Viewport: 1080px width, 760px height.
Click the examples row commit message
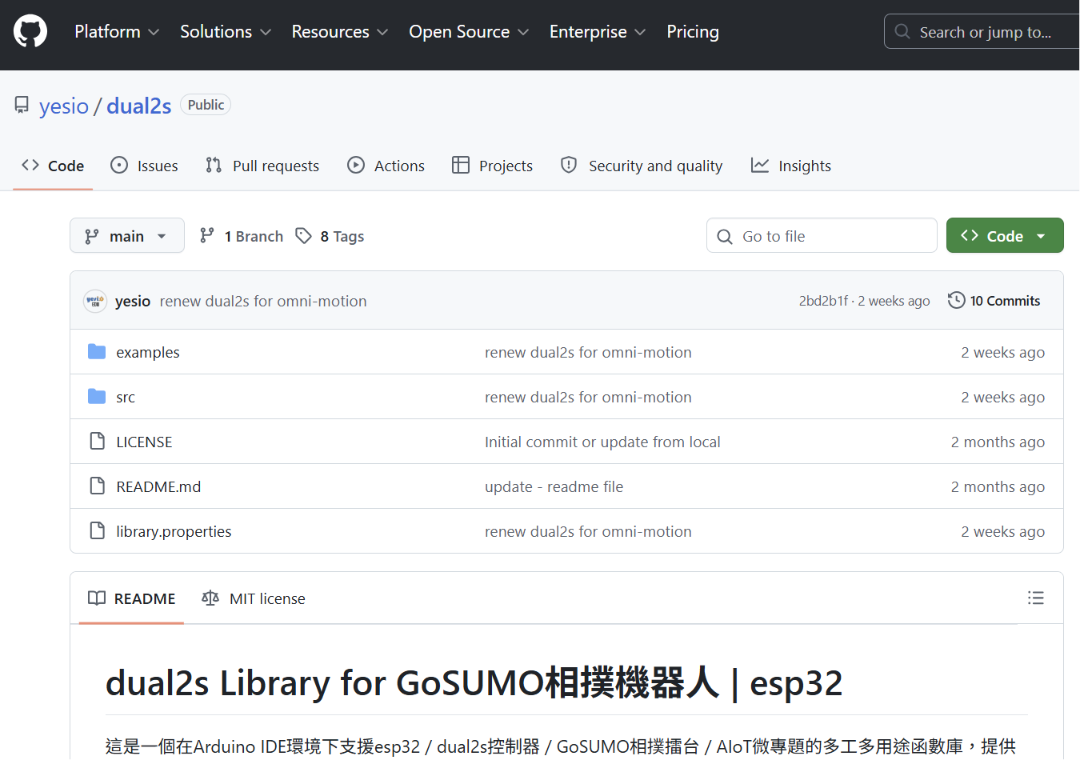(x=588, y=352)
